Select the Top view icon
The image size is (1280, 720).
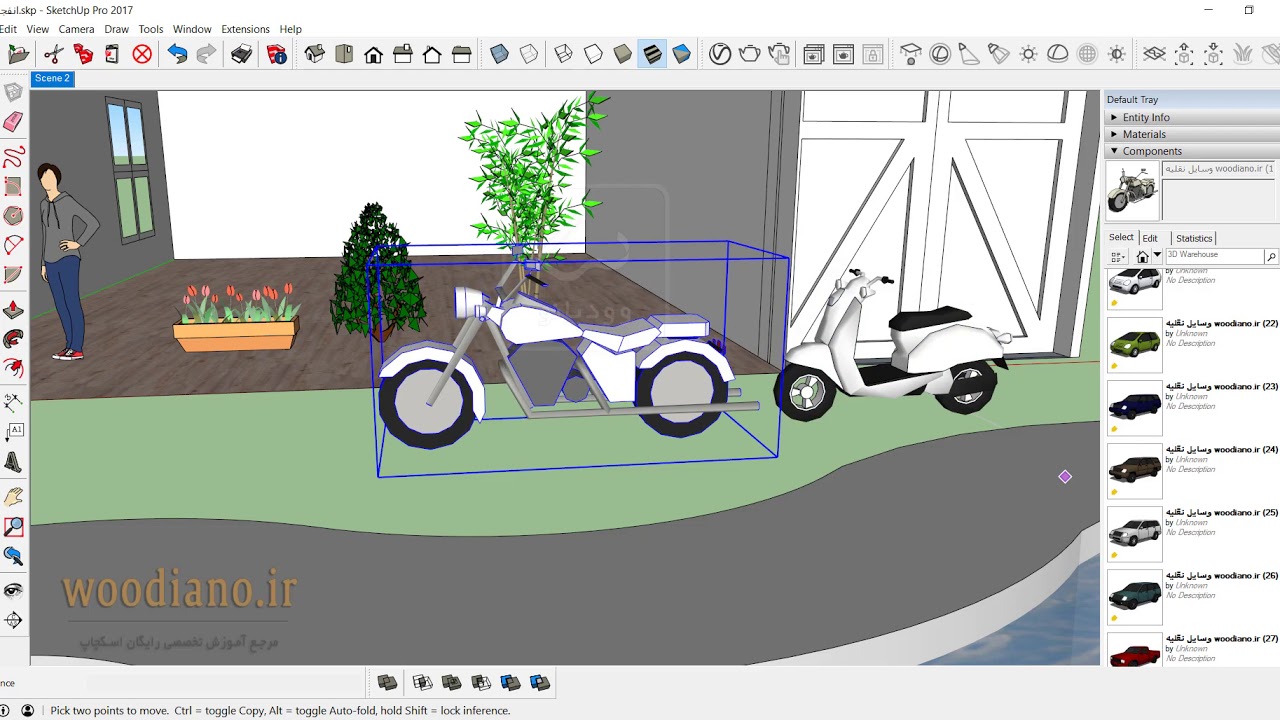(344, 54)
